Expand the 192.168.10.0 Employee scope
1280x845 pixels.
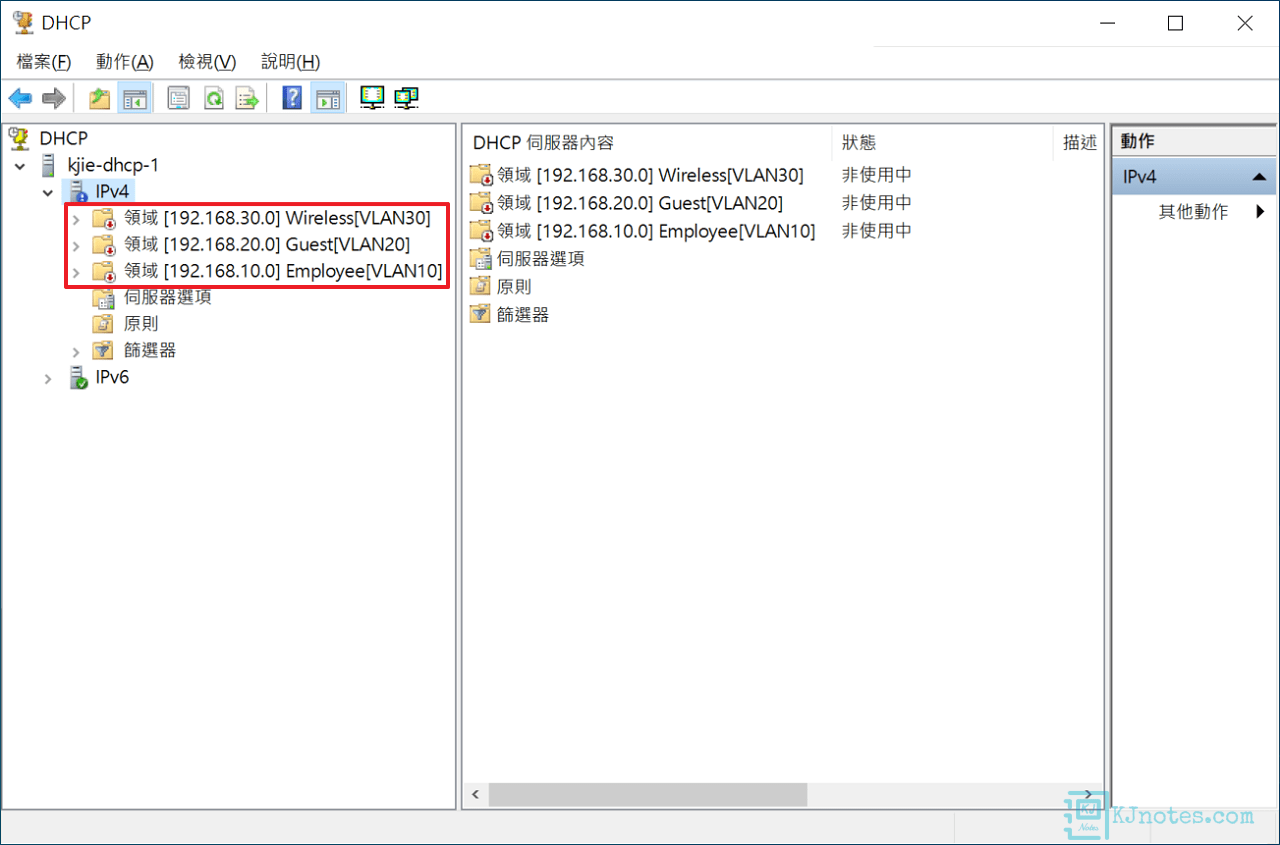pos(76,271)
